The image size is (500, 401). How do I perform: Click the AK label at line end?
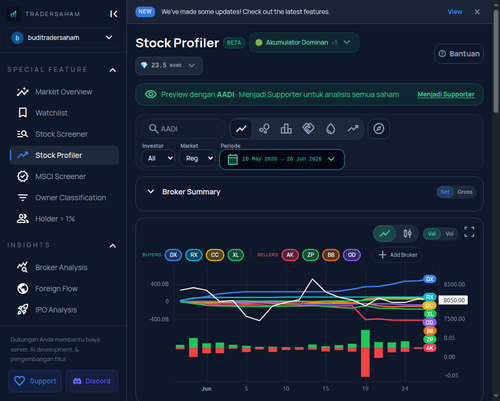pyautogui.click(x=430, y=348)
